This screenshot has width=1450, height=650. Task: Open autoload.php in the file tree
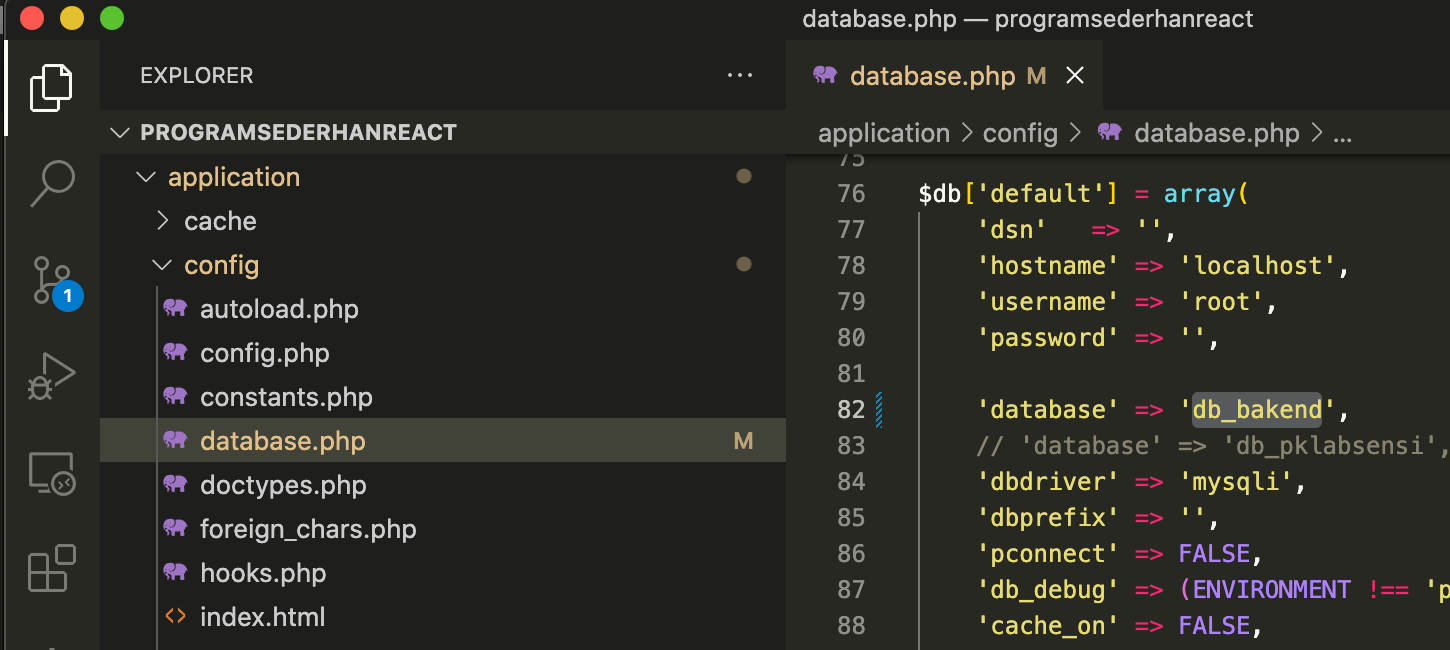click(x=279, y=309)
